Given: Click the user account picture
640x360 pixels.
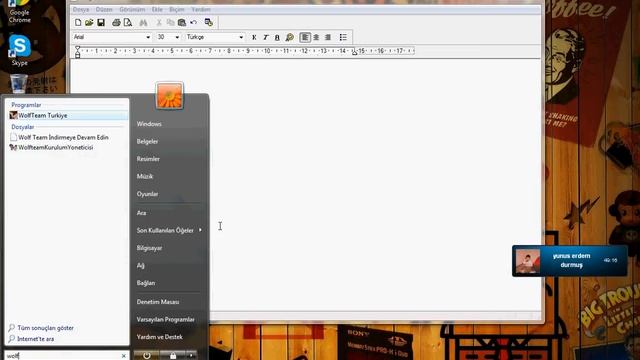Looking at the screenshot, I should [169, 96].
